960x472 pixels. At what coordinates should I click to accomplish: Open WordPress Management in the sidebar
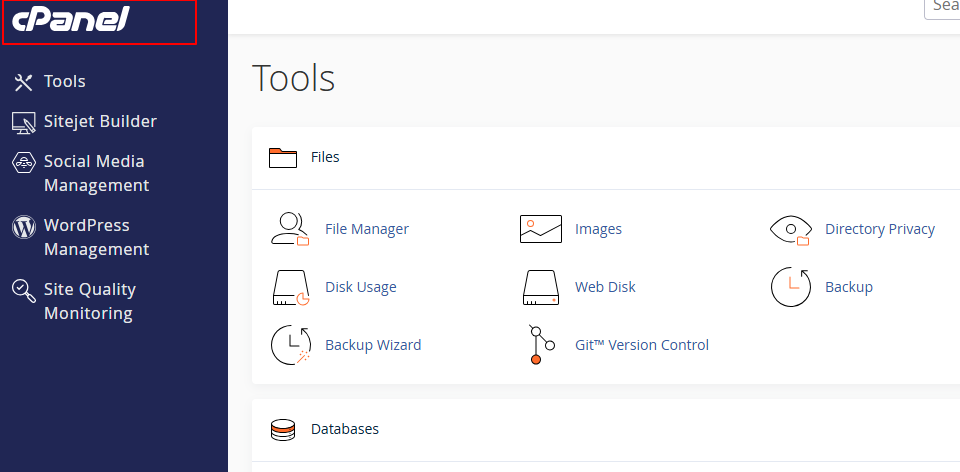(95, 237)
